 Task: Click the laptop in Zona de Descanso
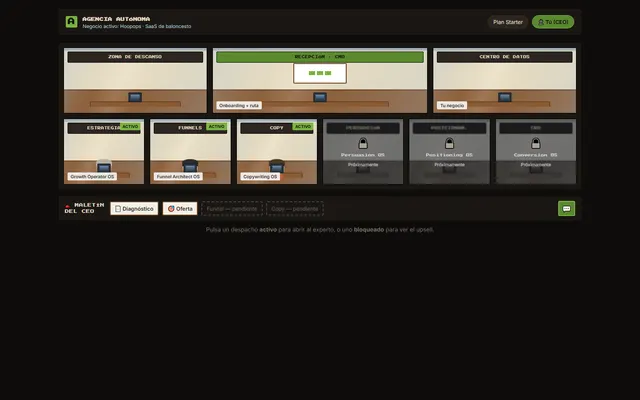(x=135, y=97)
